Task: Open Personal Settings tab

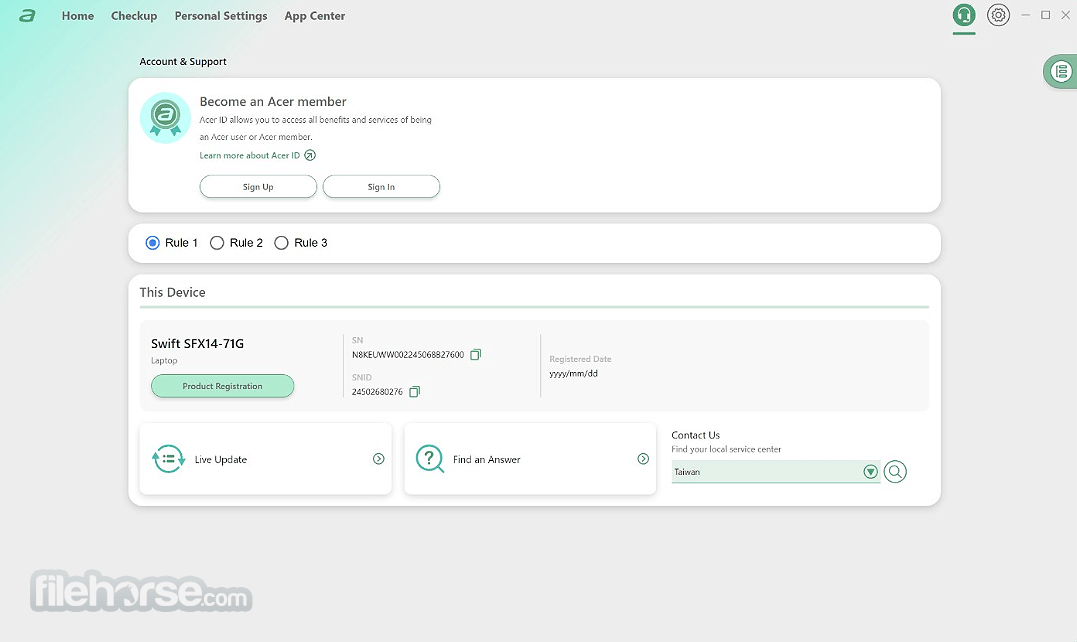Action: point(220,16)
